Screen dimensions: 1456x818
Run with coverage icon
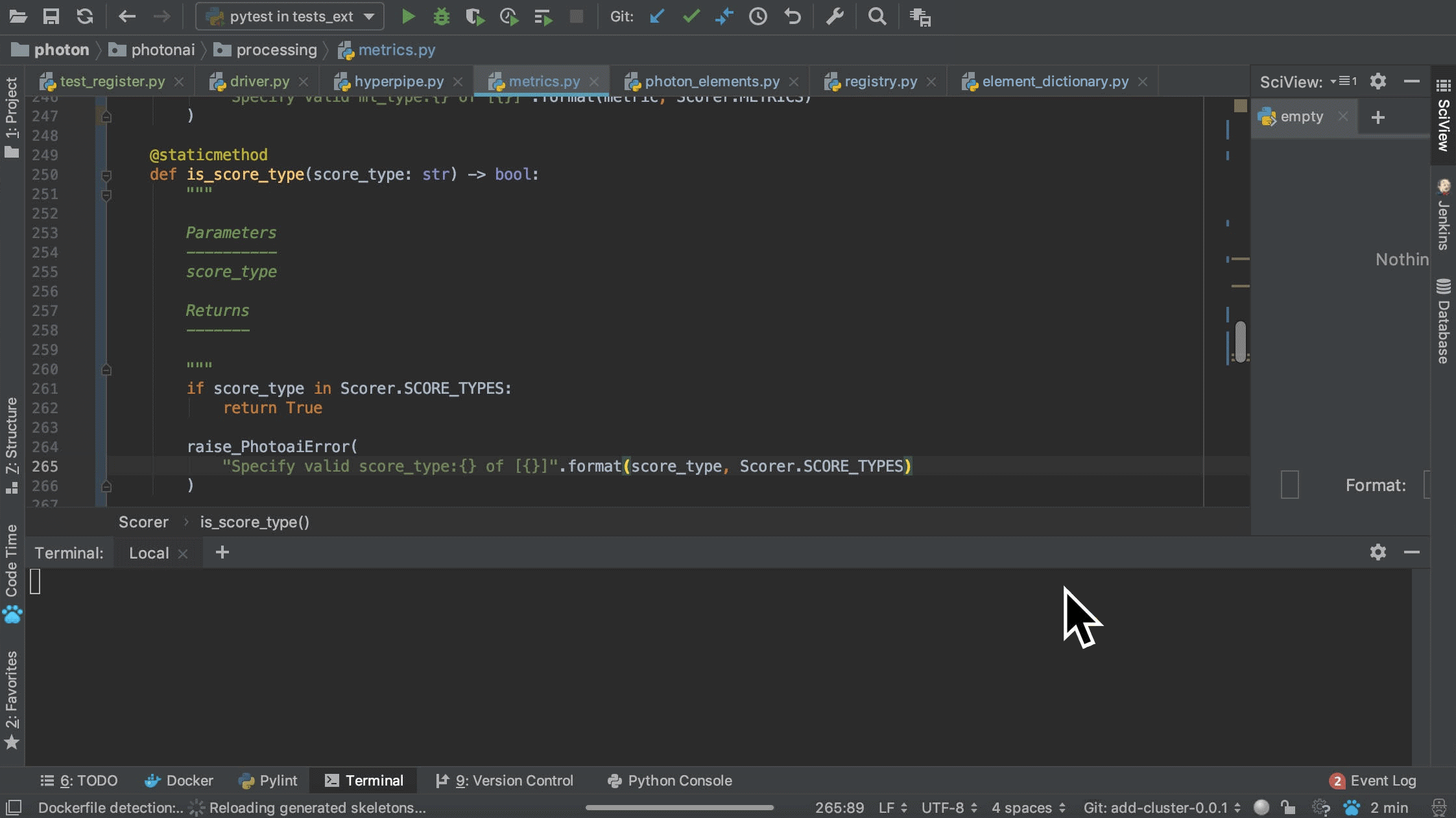475,17
